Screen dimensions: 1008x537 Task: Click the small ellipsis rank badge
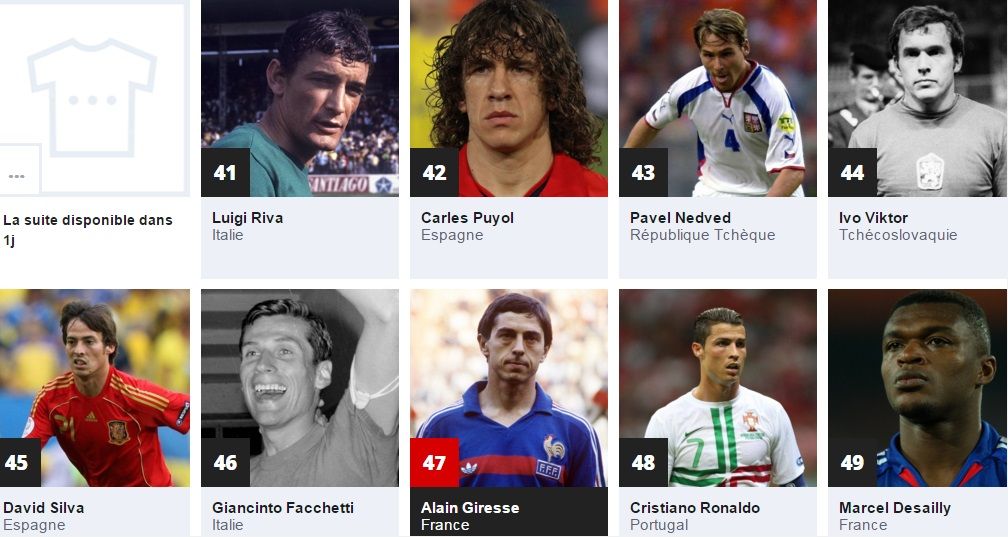17,170
